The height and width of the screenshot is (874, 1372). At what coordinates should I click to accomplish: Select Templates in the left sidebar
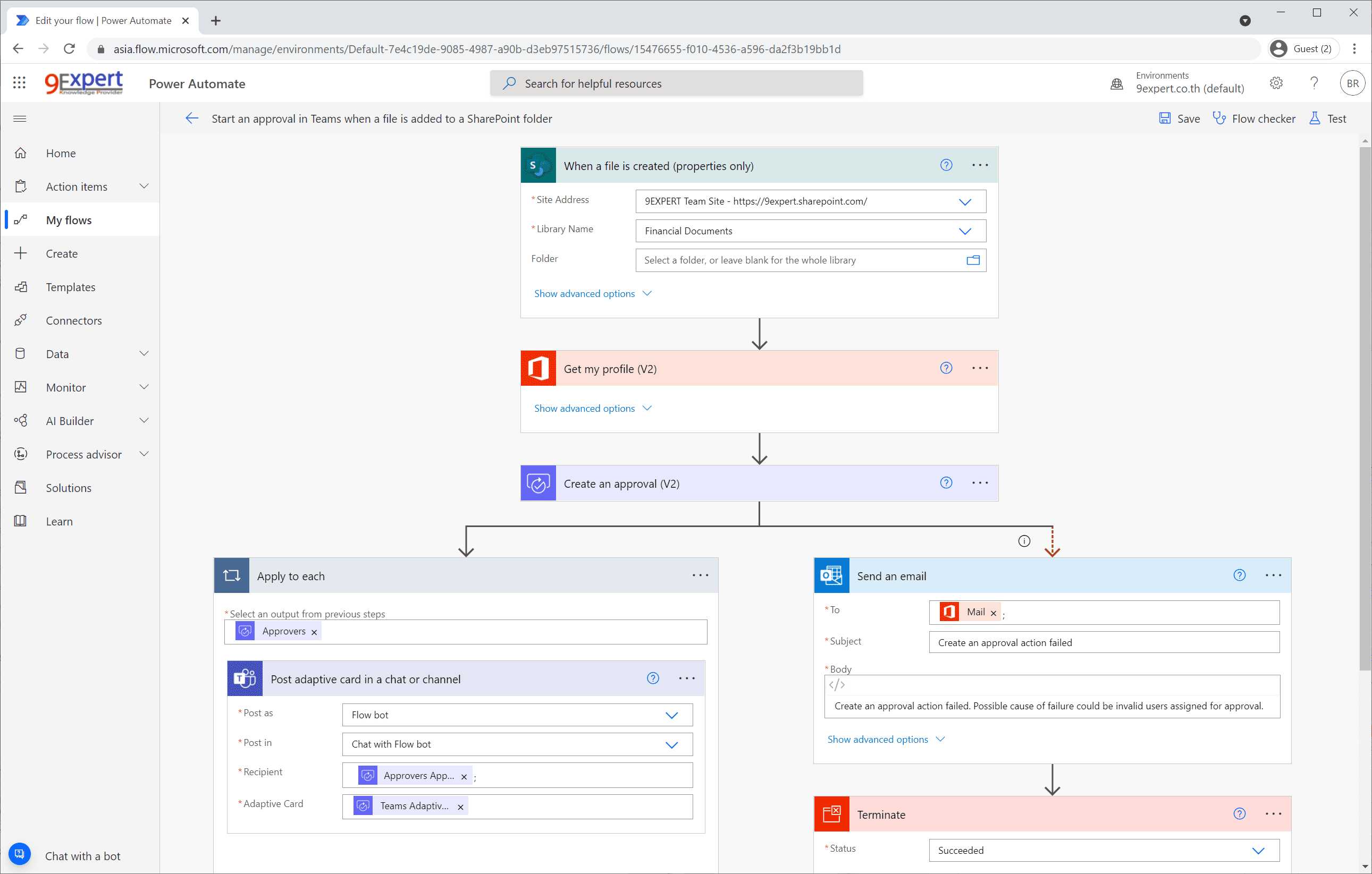[70, 286]
